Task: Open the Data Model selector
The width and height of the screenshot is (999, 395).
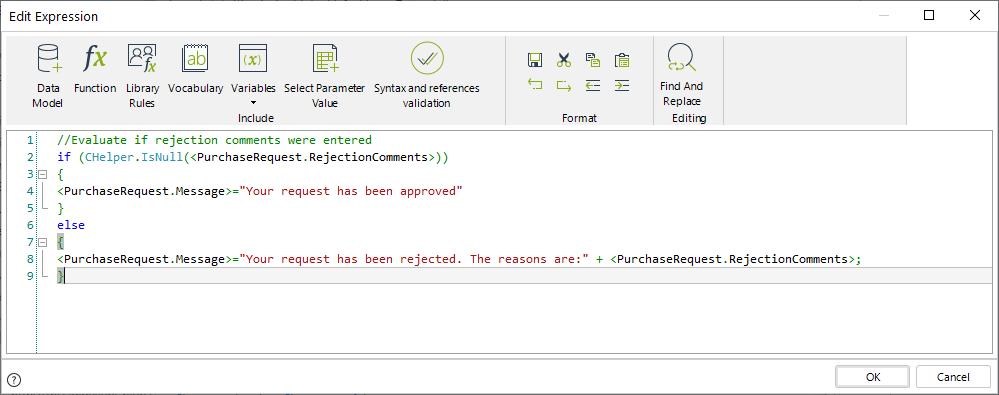Action: pos(49,76)
